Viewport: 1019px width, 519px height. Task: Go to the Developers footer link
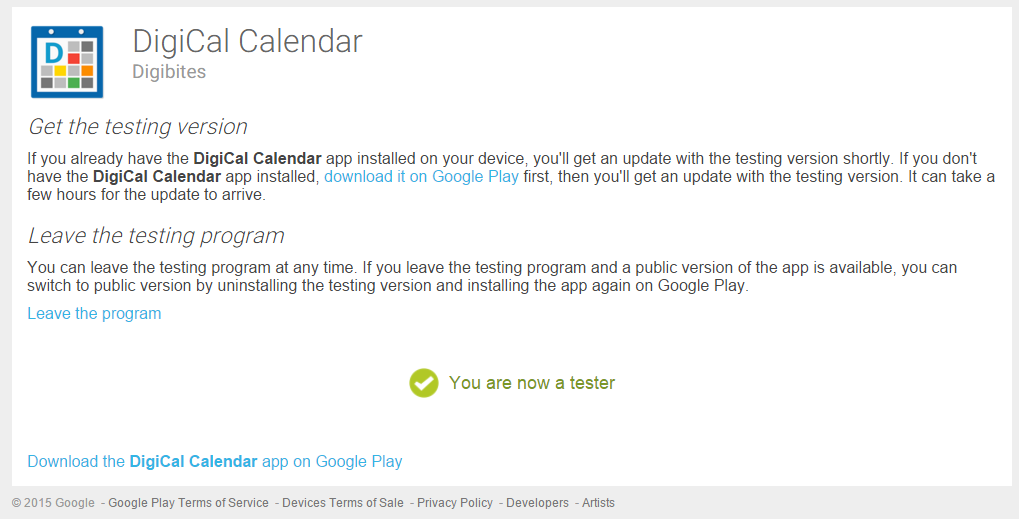[537, 503]
